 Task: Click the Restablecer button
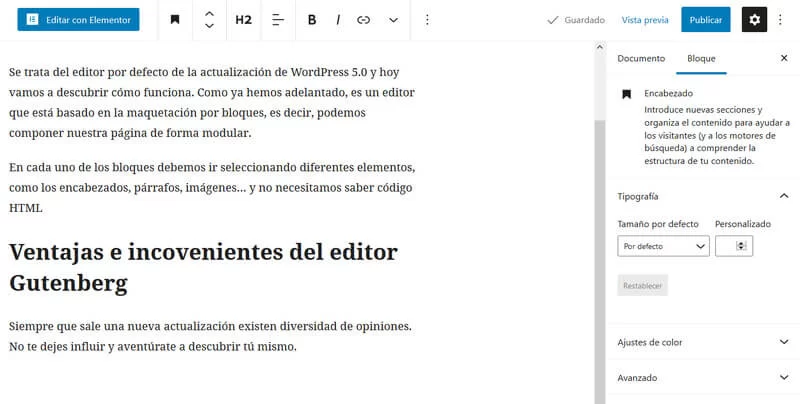point(642,286)
